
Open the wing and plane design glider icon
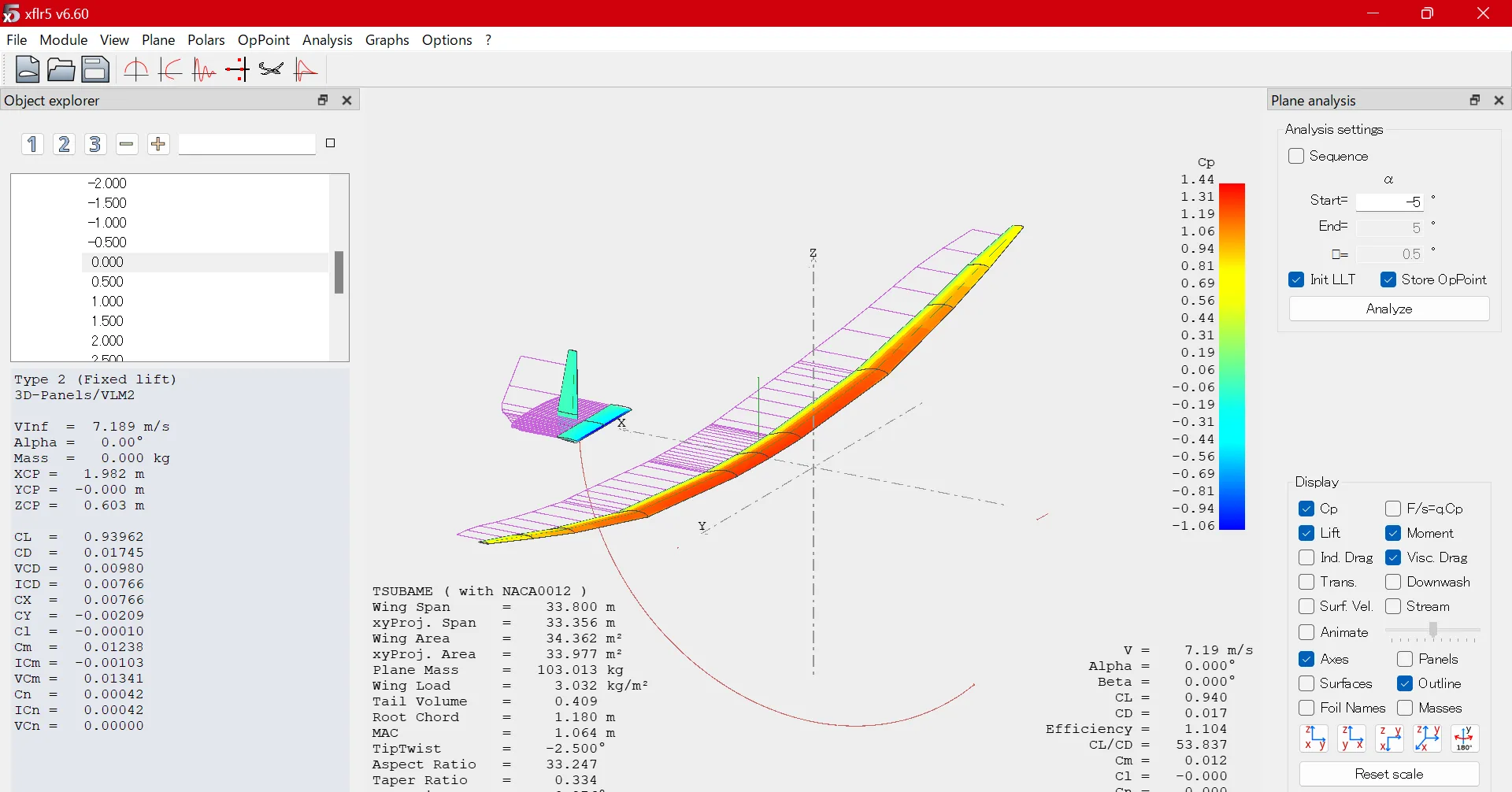point(271,70)
